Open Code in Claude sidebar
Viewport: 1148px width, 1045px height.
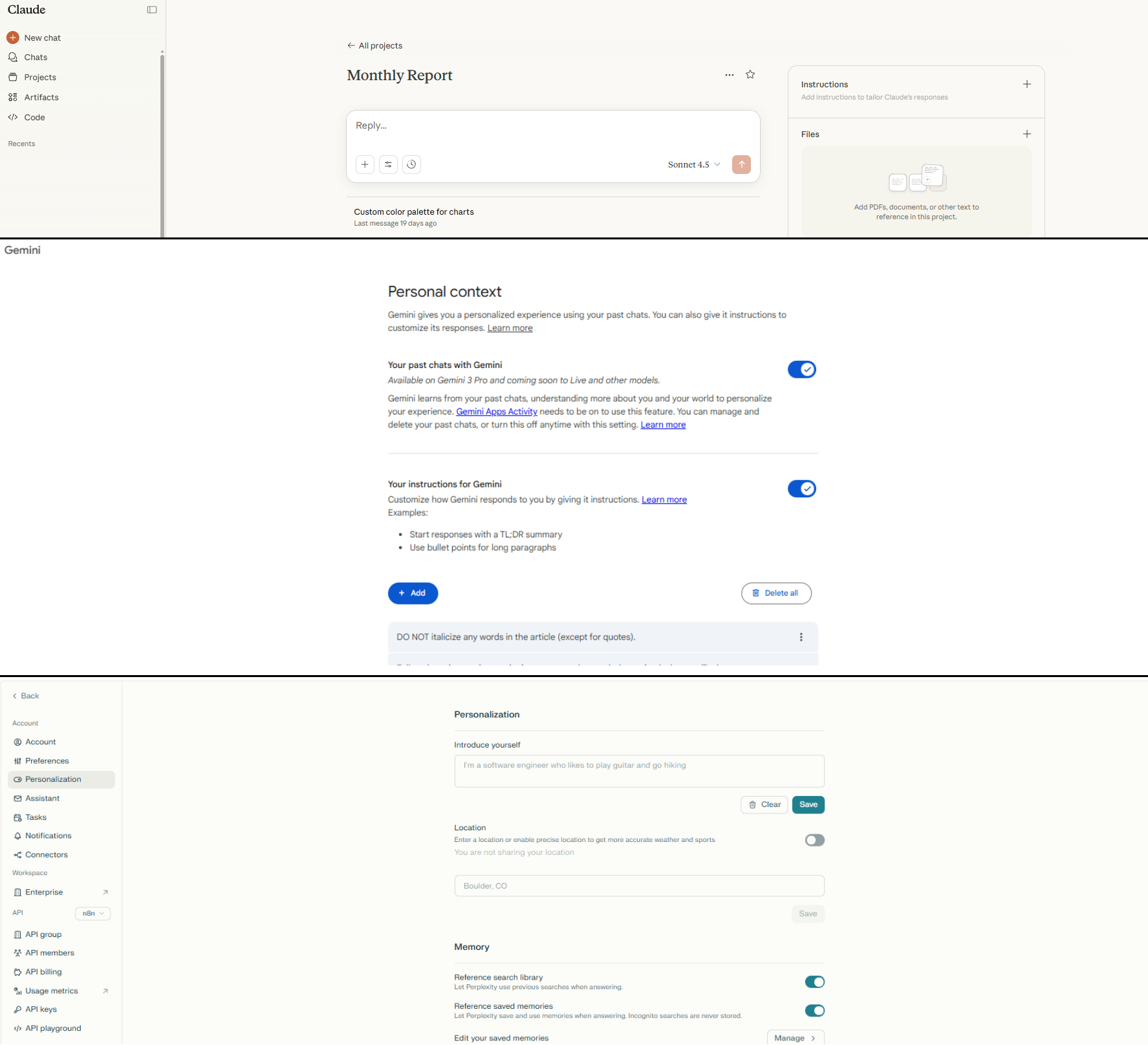click(34, 118)
